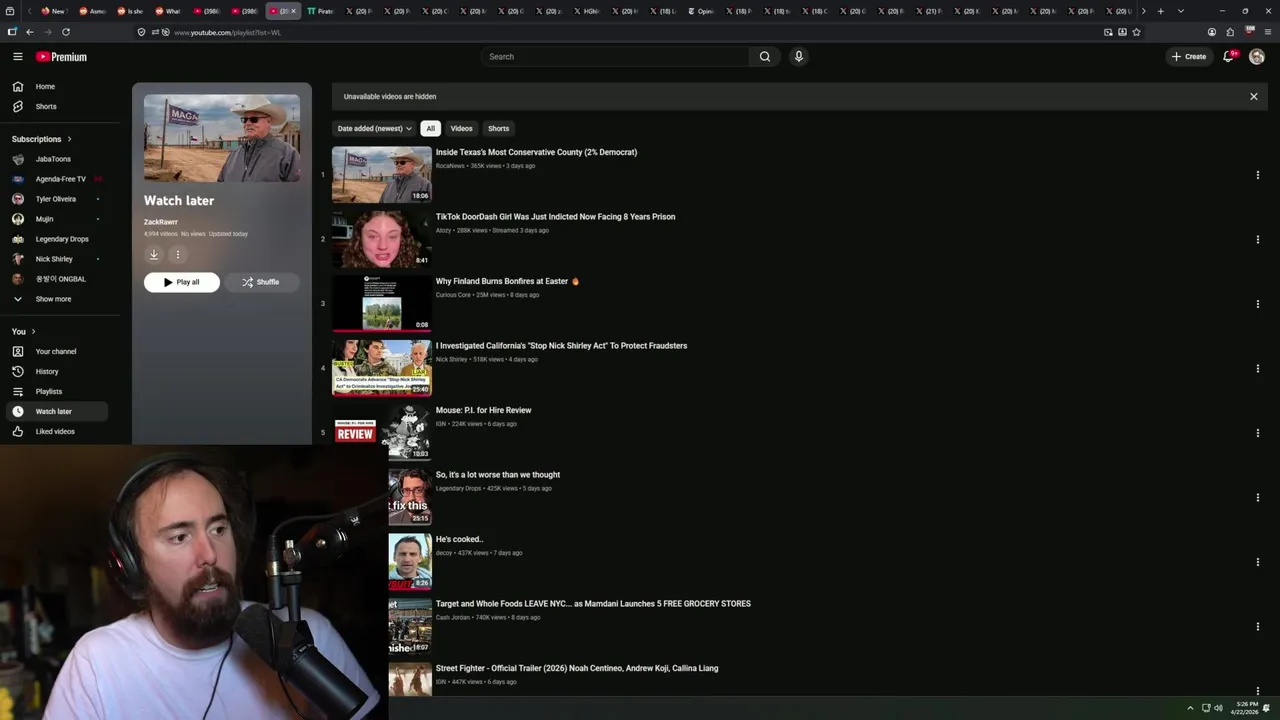Show hidden tray icons chevron
The width and height of the screenshot is (1280, 720).
1190,708
